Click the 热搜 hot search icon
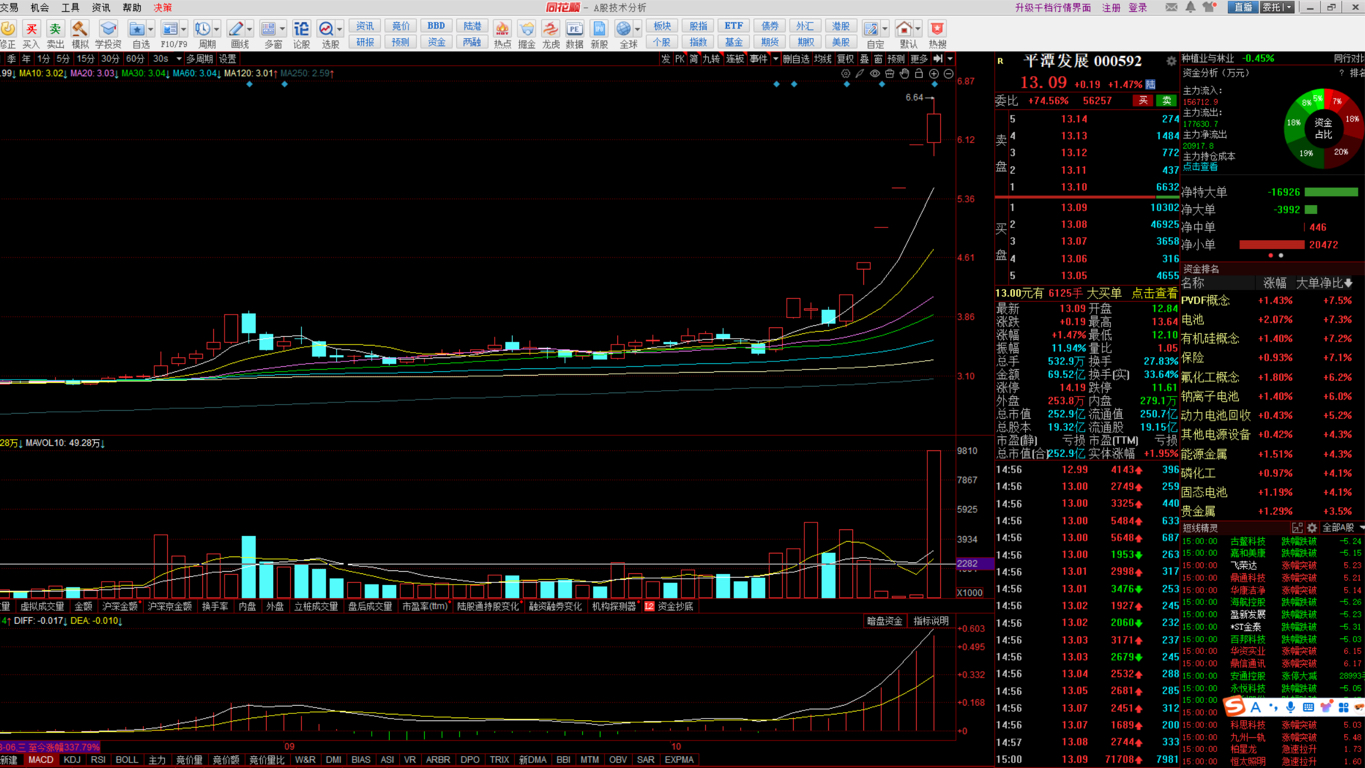1365x768 pixels. click(937, 33)
